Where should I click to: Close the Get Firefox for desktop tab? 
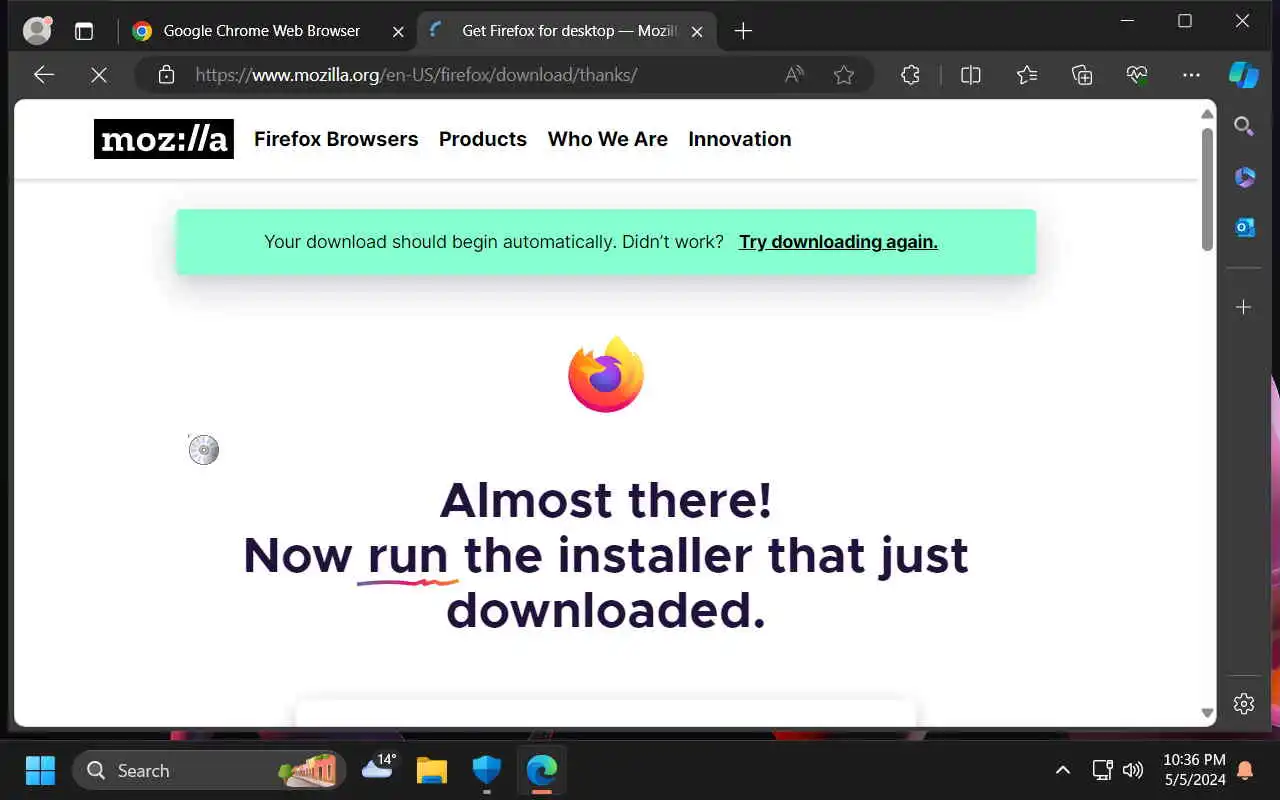[x=697, y=32]
